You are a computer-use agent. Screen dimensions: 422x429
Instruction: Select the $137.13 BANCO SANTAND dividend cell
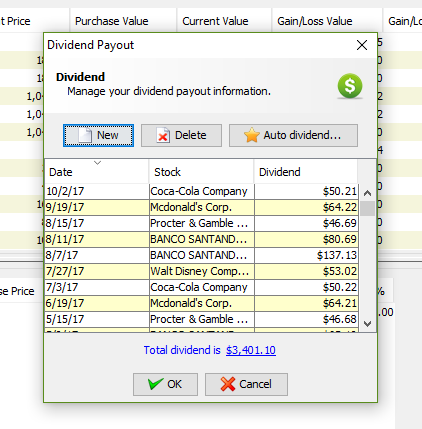[x=306, y=255]
